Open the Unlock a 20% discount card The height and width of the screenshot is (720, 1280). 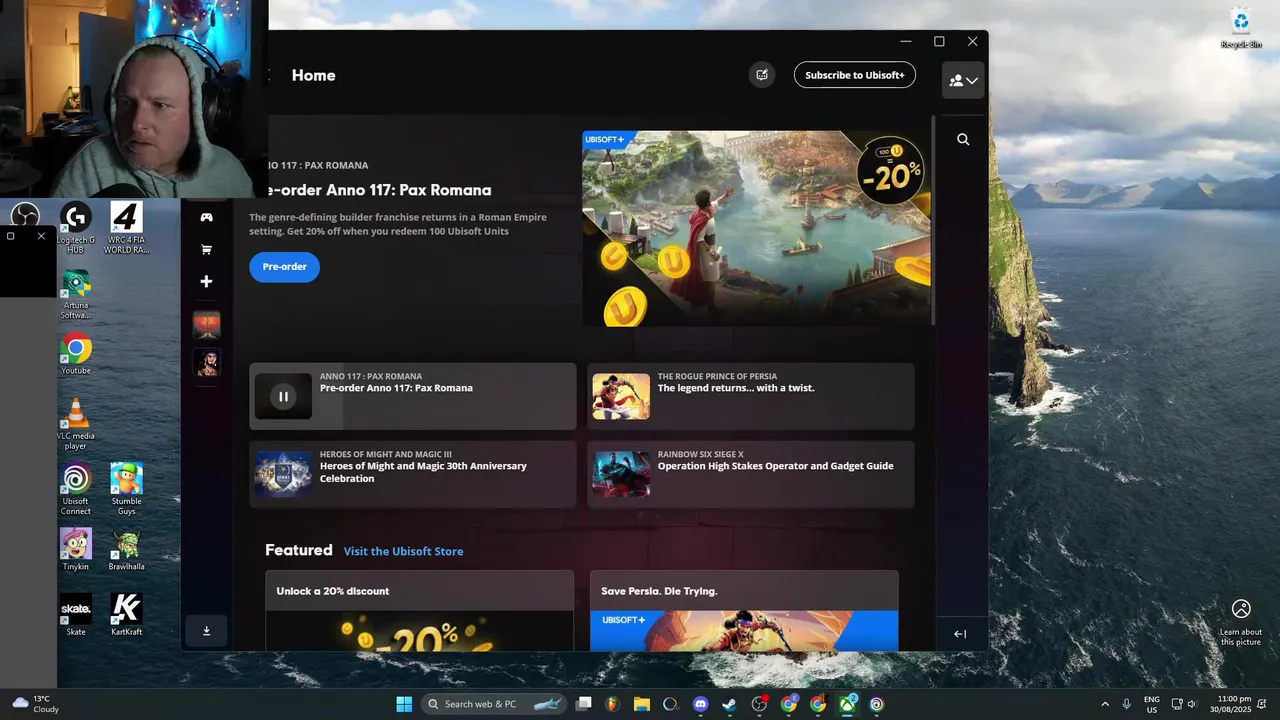click(x=419, y=611)
